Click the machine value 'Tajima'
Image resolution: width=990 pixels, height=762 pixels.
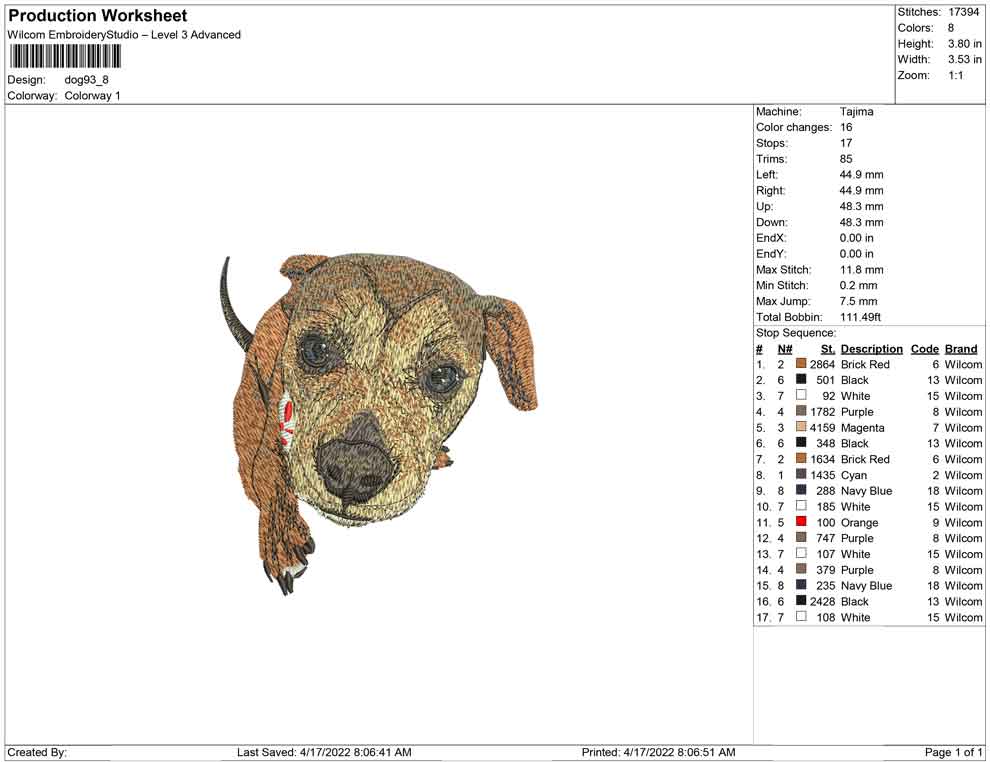click(856, 112)
